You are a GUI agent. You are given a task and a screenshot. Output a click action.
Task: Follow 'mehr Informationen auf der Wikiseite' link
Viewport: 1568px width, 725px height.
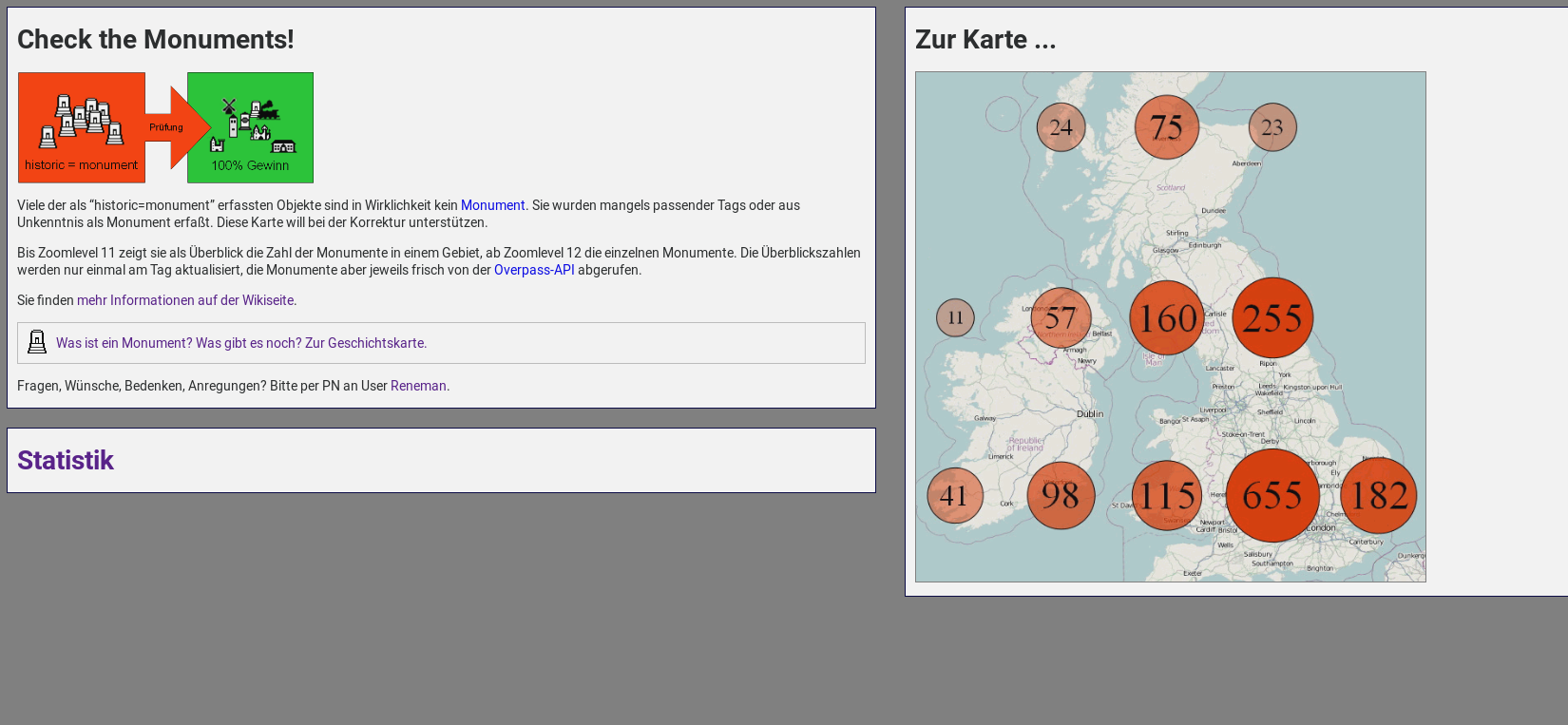(x=185, y=300)
